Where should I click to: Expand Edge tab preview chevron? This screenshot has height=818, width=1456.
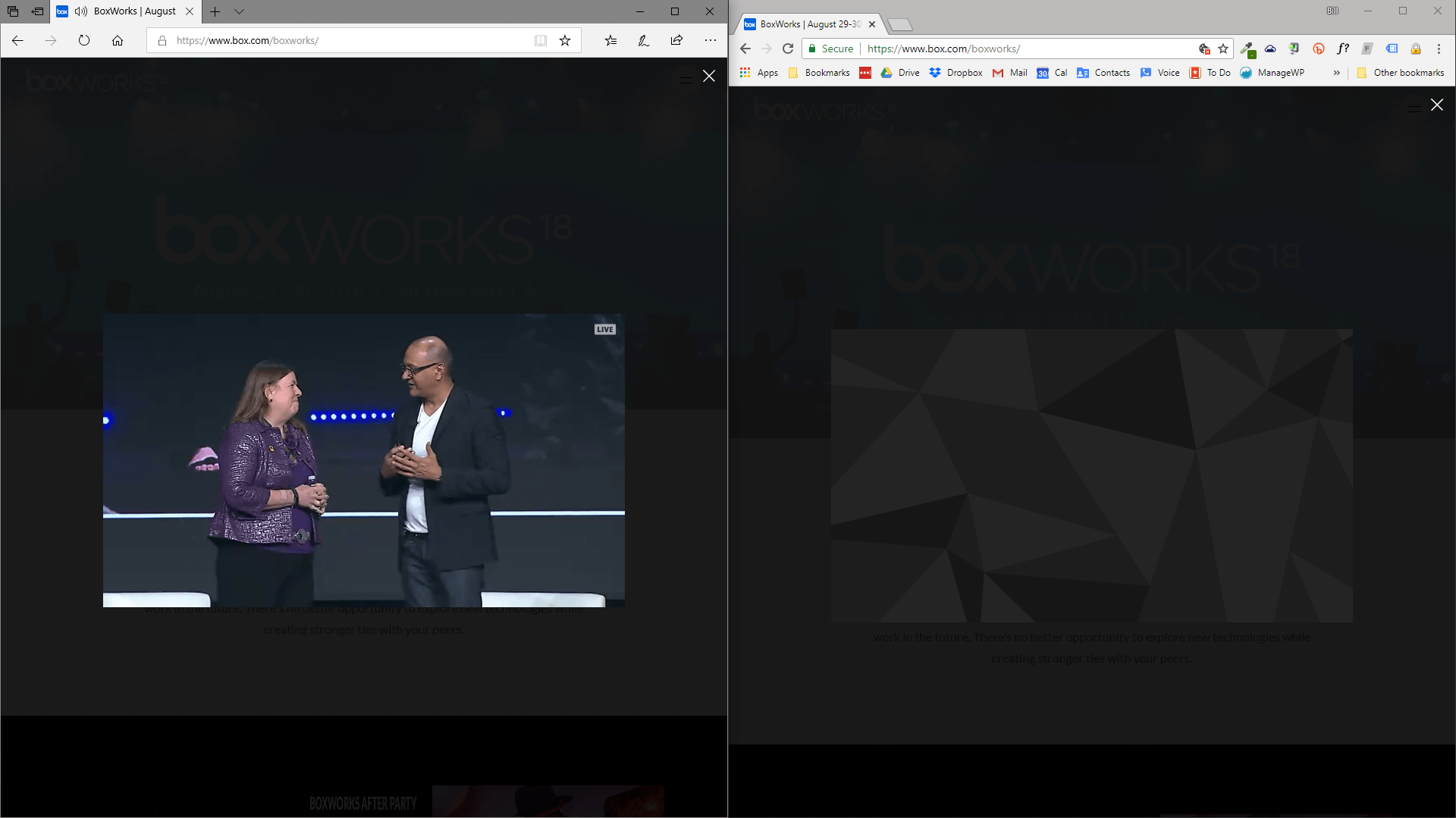239,11
